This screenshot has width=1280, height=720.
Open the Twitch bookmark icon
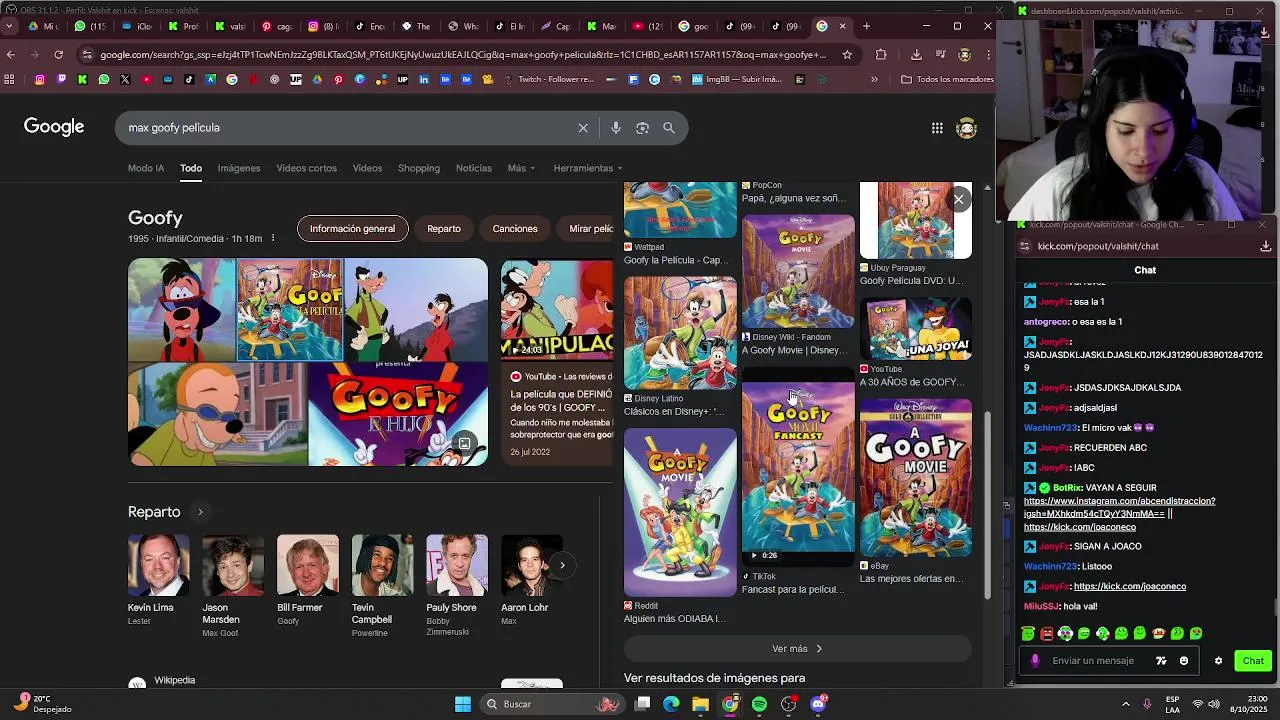(61, 79)
